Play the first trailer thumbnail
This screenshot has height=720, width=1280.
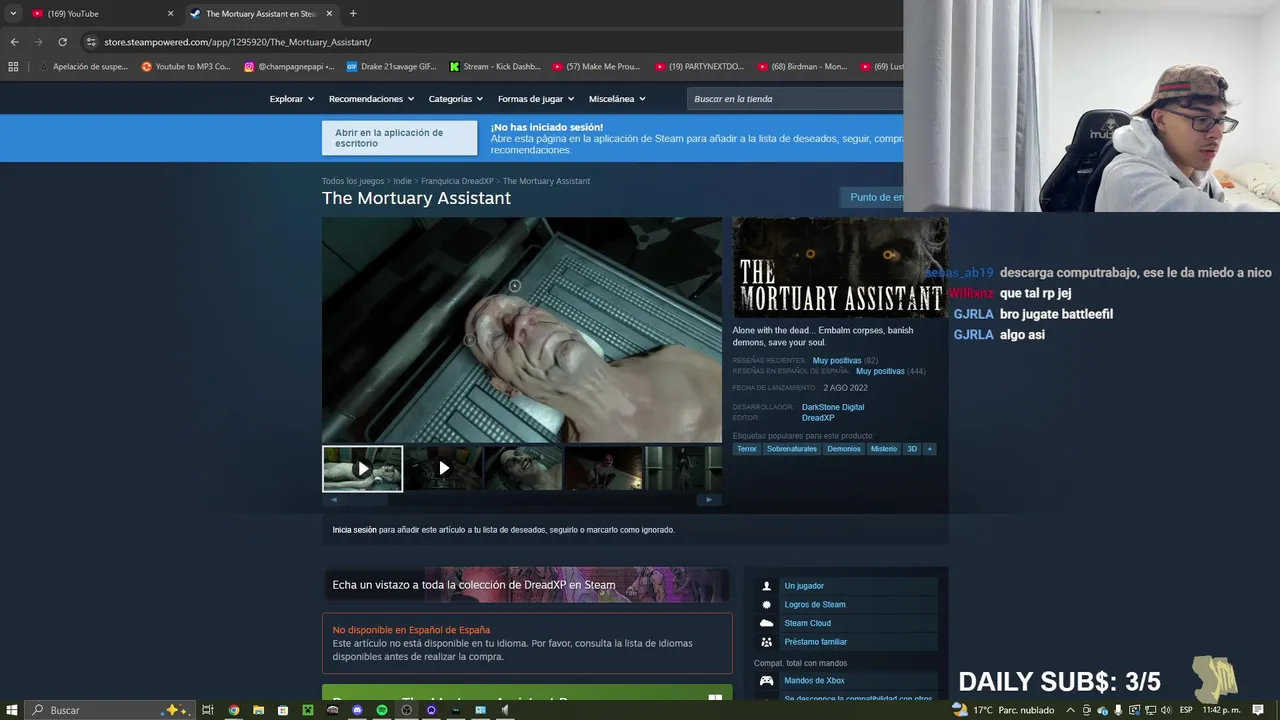click(x=362, y=468)
